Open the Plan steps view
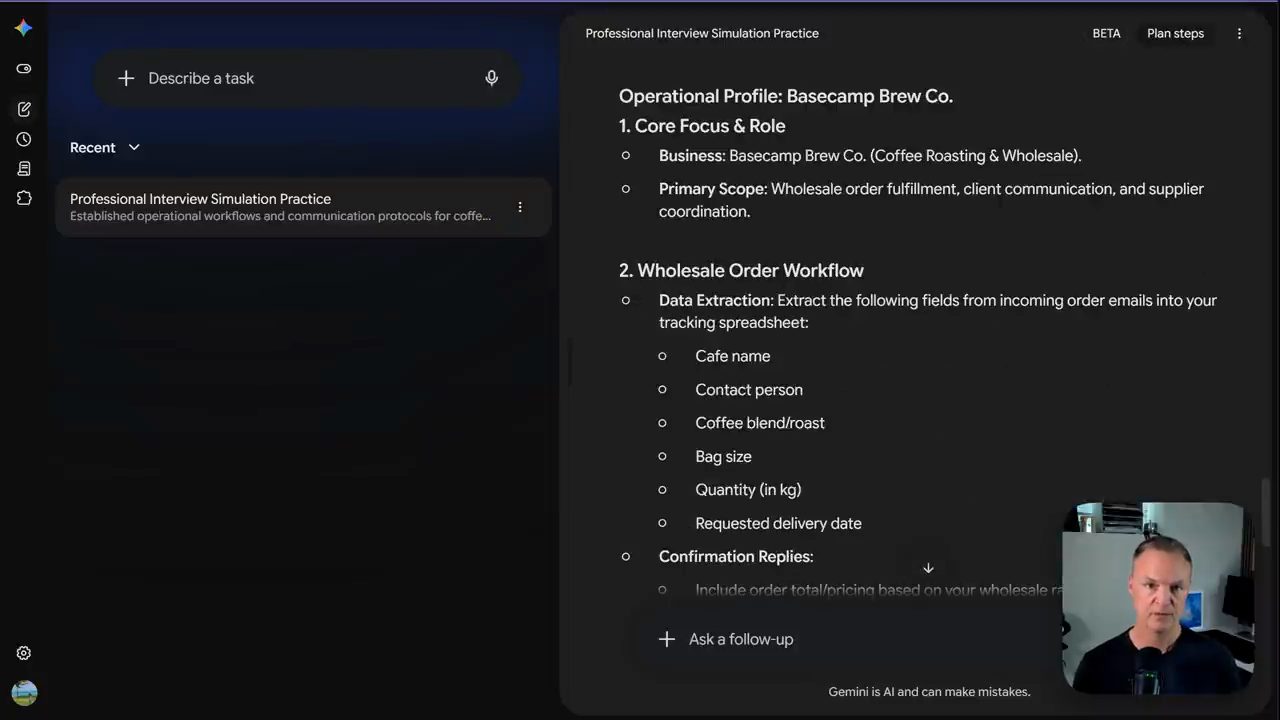The height and width of the screenshot is (720, 1280). [1175, 33]
